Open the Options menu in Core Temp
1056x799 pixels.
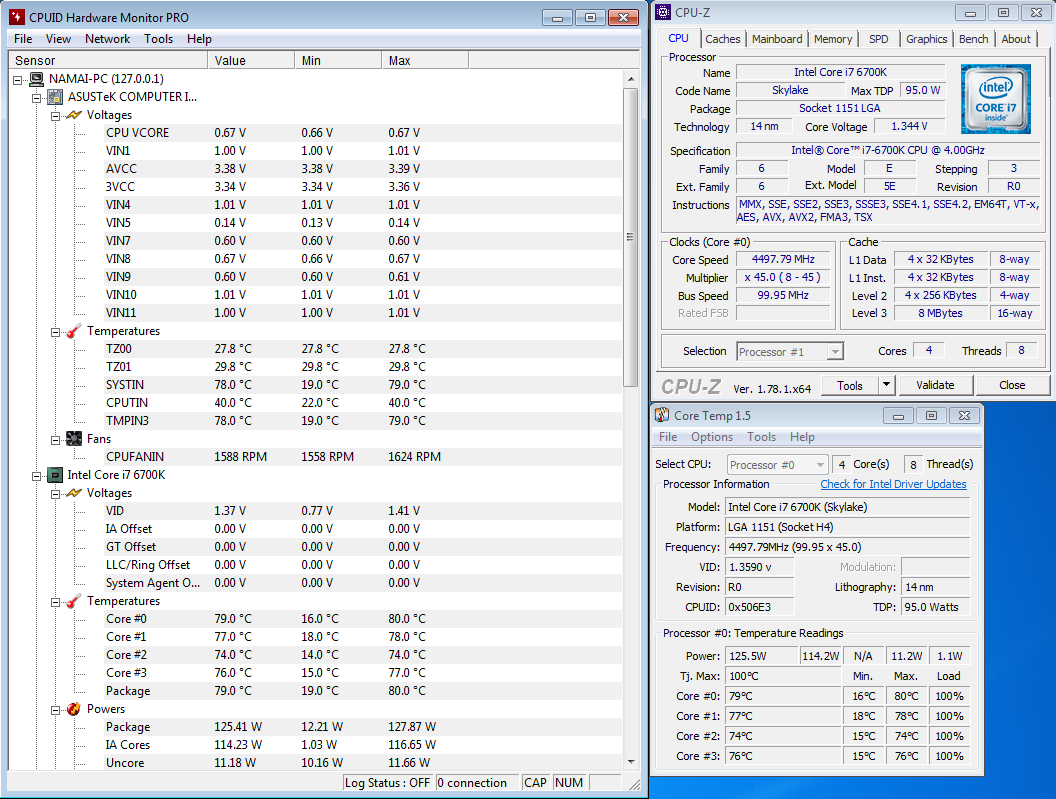point(711,437)
